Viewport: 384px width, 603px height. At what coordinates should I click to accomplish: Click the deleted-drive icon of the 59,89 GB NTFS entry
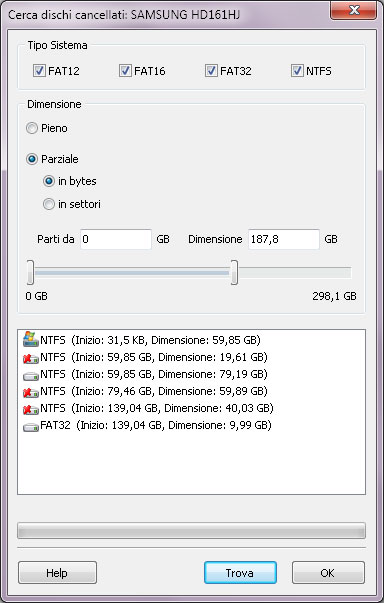click(31, 392)
